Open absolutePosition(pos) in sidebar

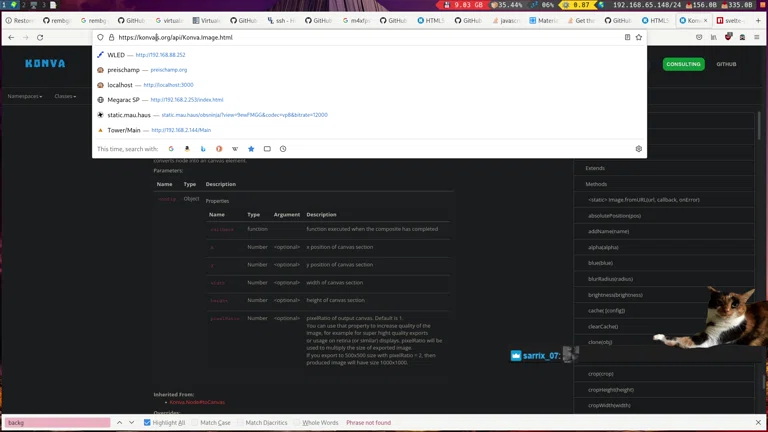click(x=614, y=216)
